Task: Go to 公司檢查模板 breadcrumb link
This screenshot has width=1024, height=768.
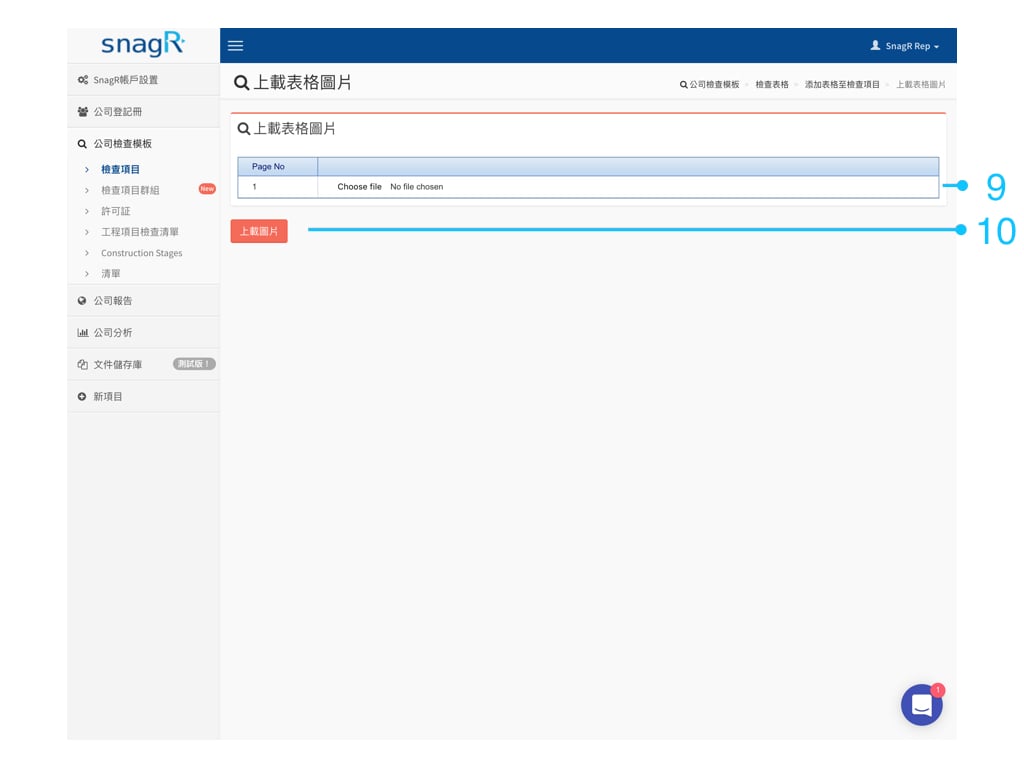Action: coord(714,84)
